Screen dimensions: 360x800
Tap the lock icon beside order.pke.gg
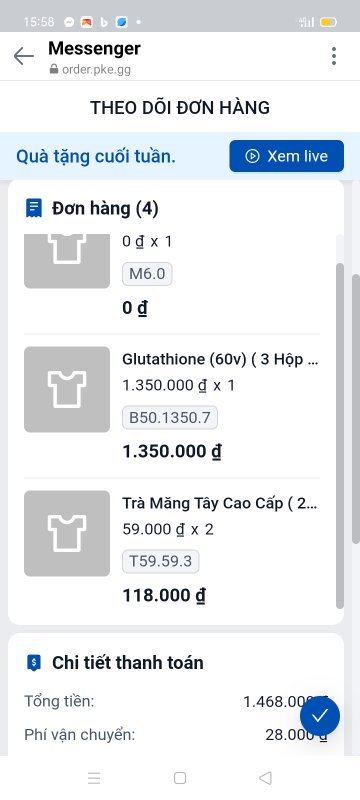click(x=54, y=69)
